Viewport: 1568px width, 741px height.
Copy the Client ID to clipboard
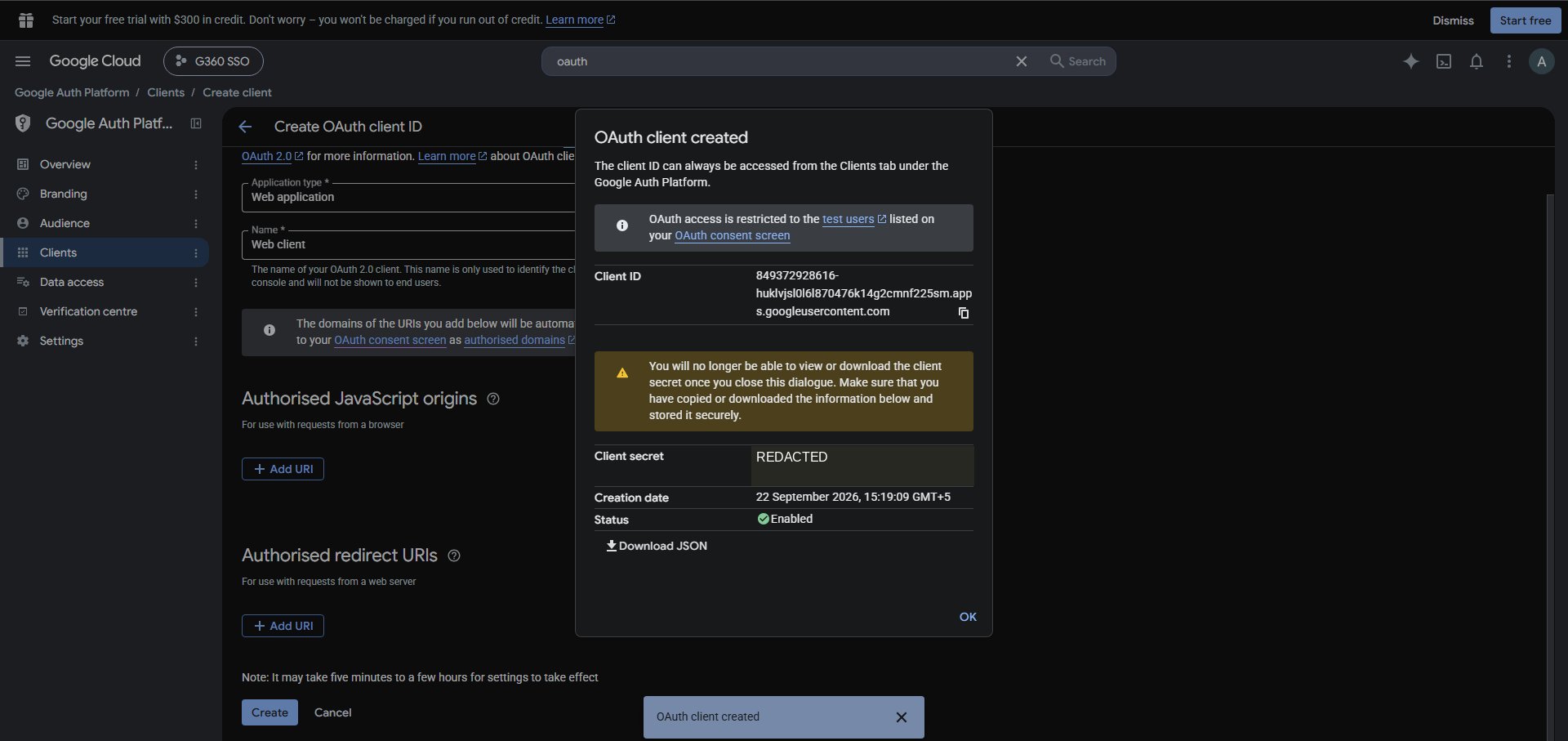pyautogui.click(x=964, y=313)
